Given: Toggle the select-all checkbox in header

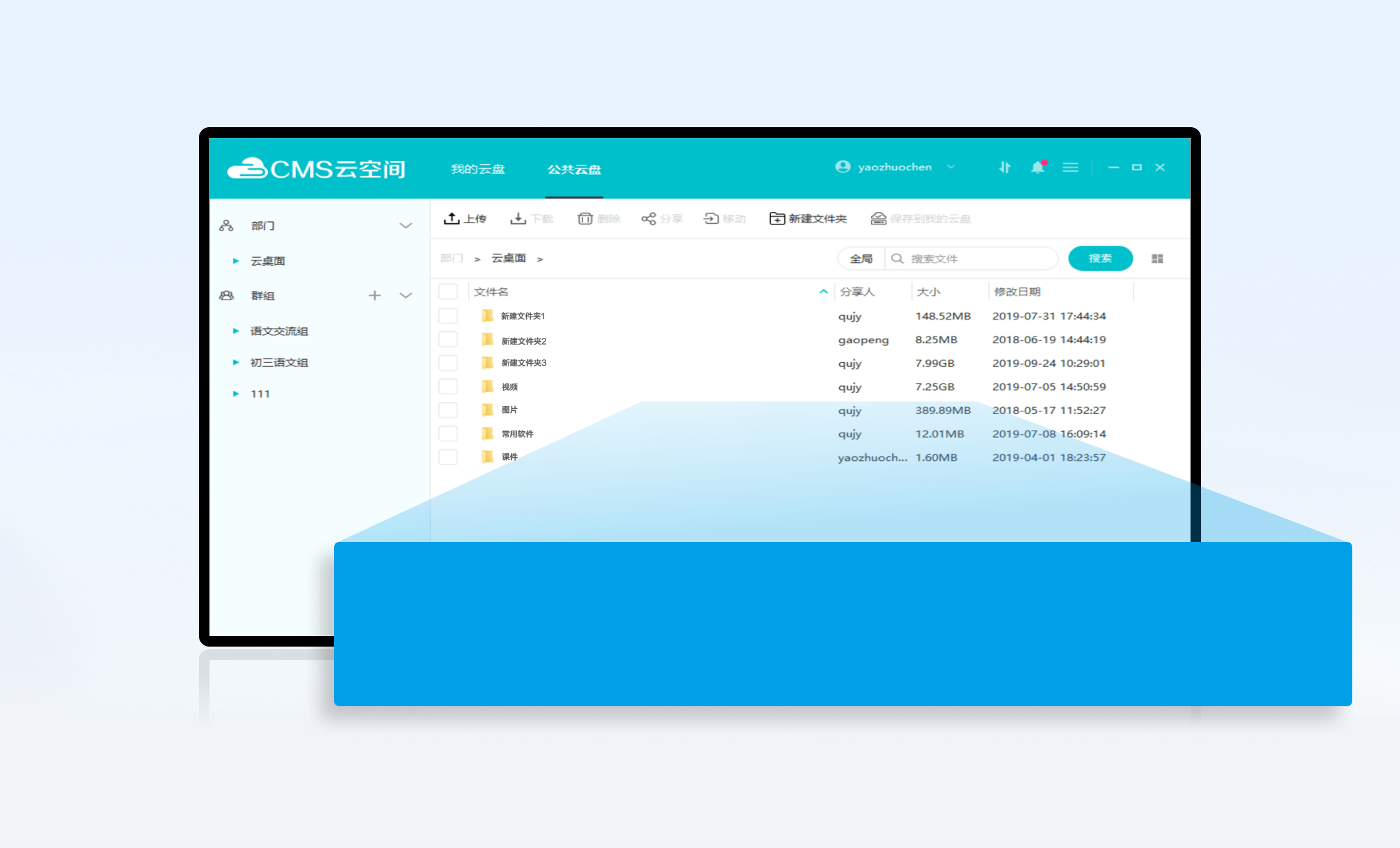Looking at the screenshot, I should click(448, 291).
